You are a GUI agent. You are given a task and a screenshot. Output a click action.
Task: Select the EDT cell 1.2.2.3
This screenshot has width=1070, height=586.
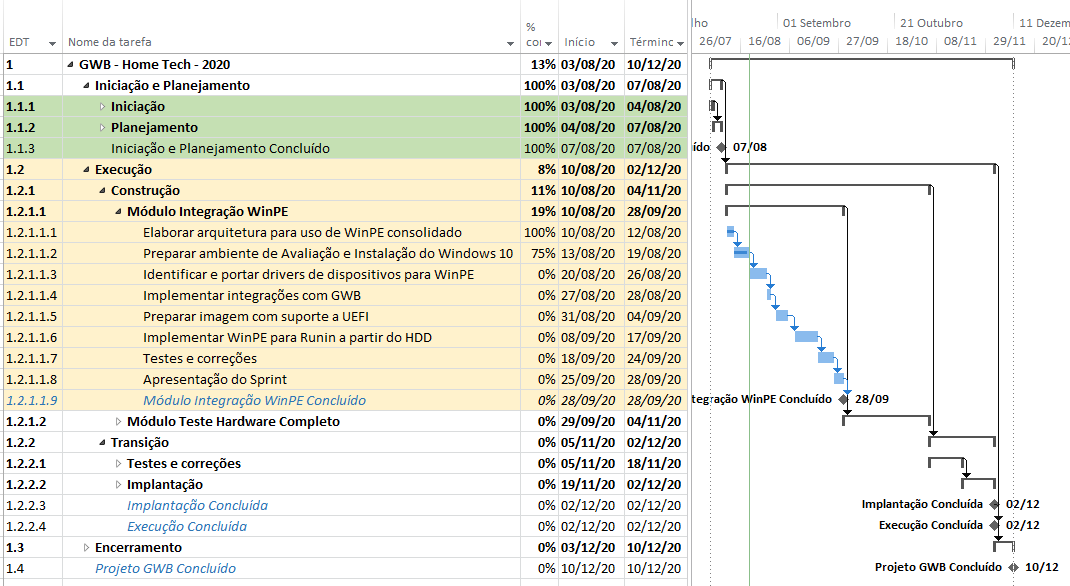coord(32,506)
